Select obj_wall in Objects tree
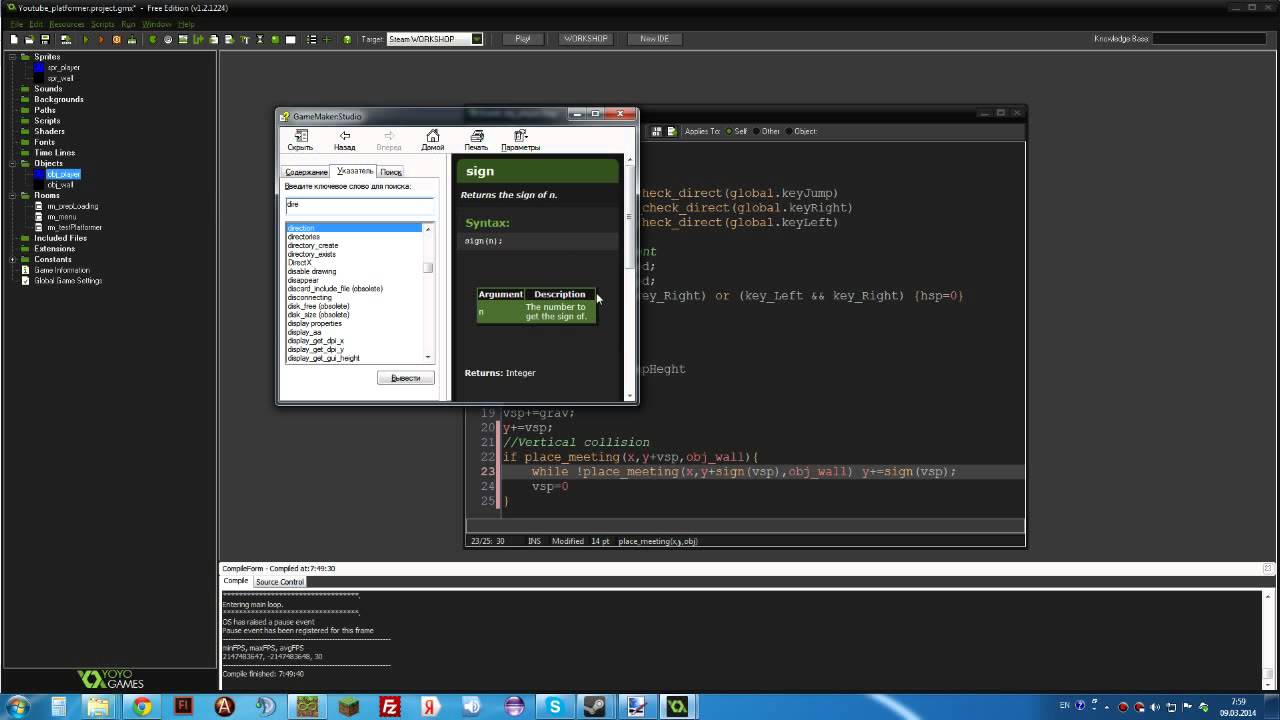Screen dimensions: 1280x720 [60, 185]
